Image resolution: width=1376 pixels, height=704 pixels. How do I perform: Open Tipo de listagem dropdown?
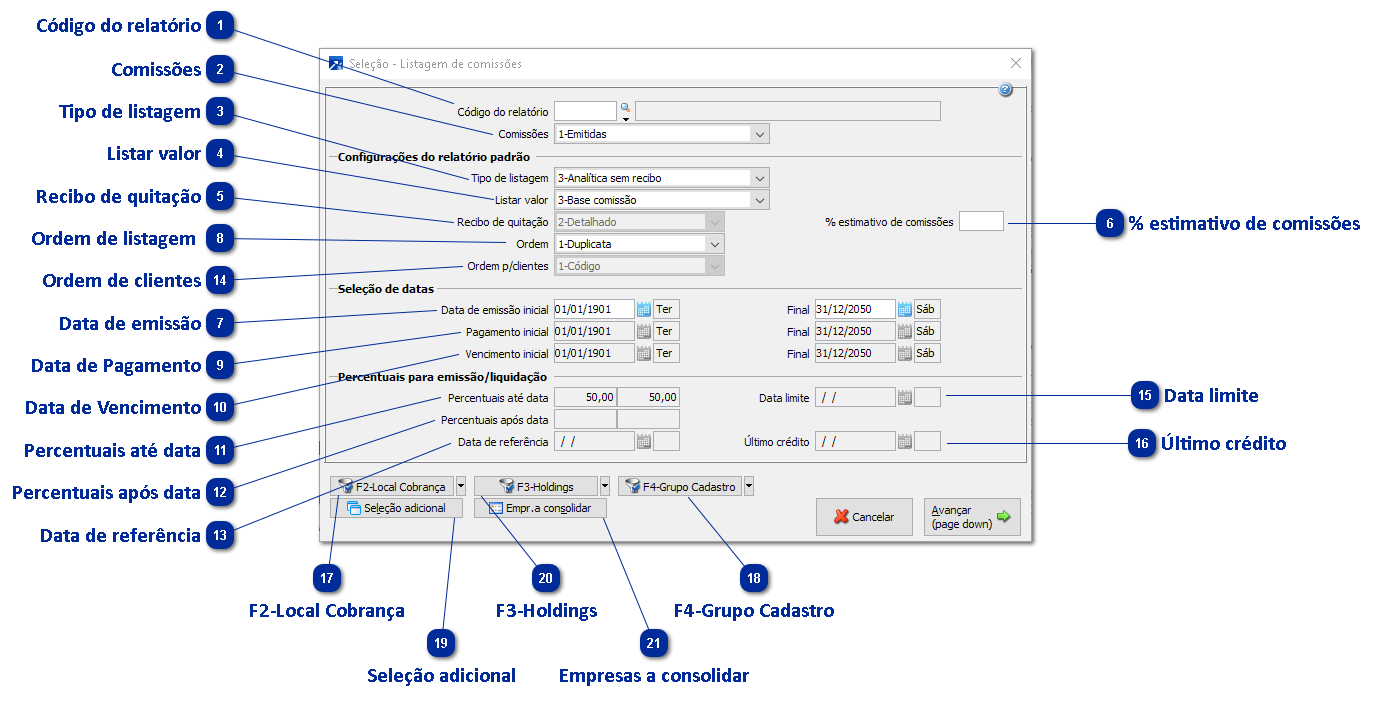[x=760, y=178]
